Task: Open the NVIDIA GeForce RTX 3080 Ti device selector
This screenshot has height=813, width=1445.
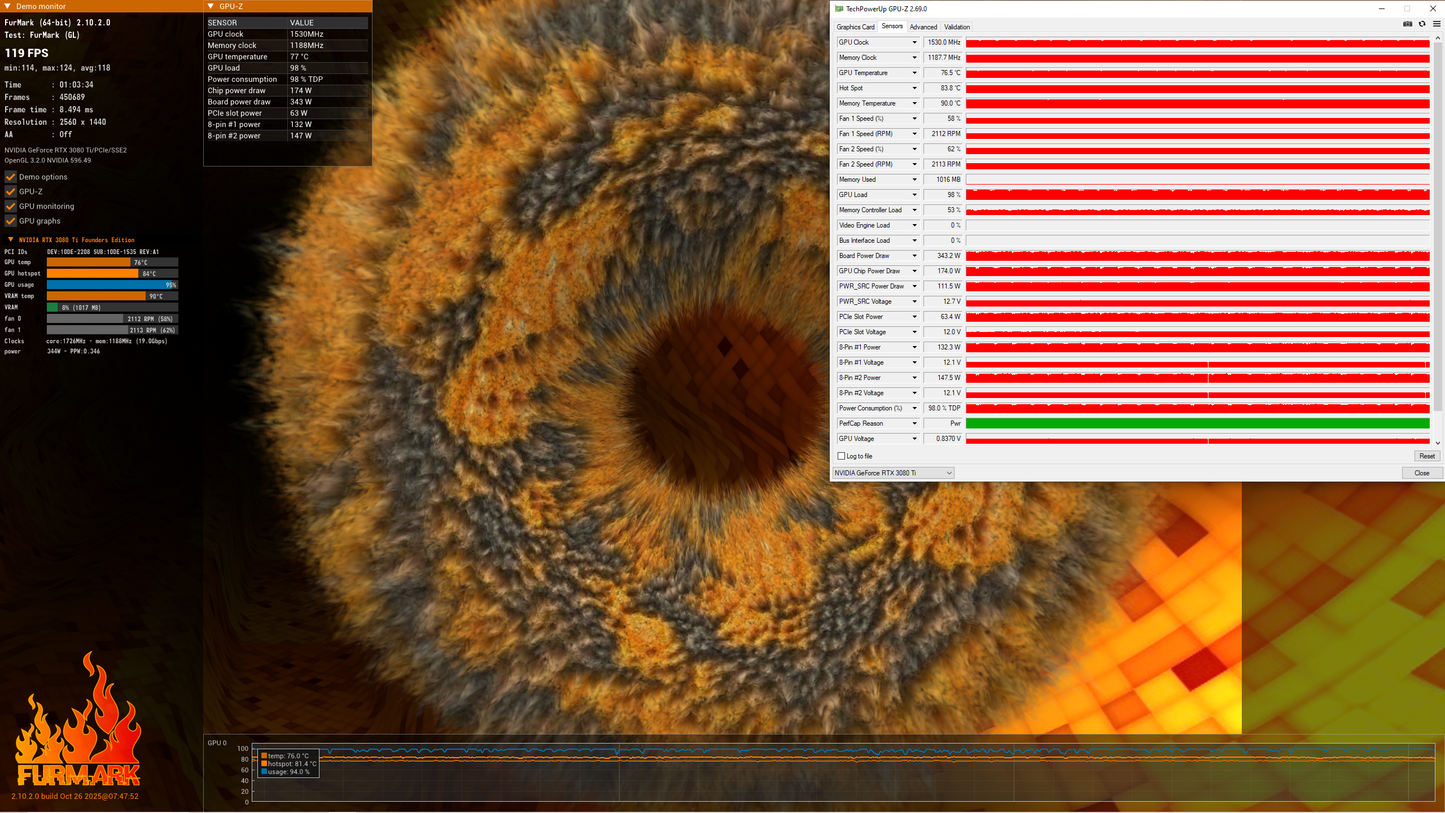Action: click(894, 473)
